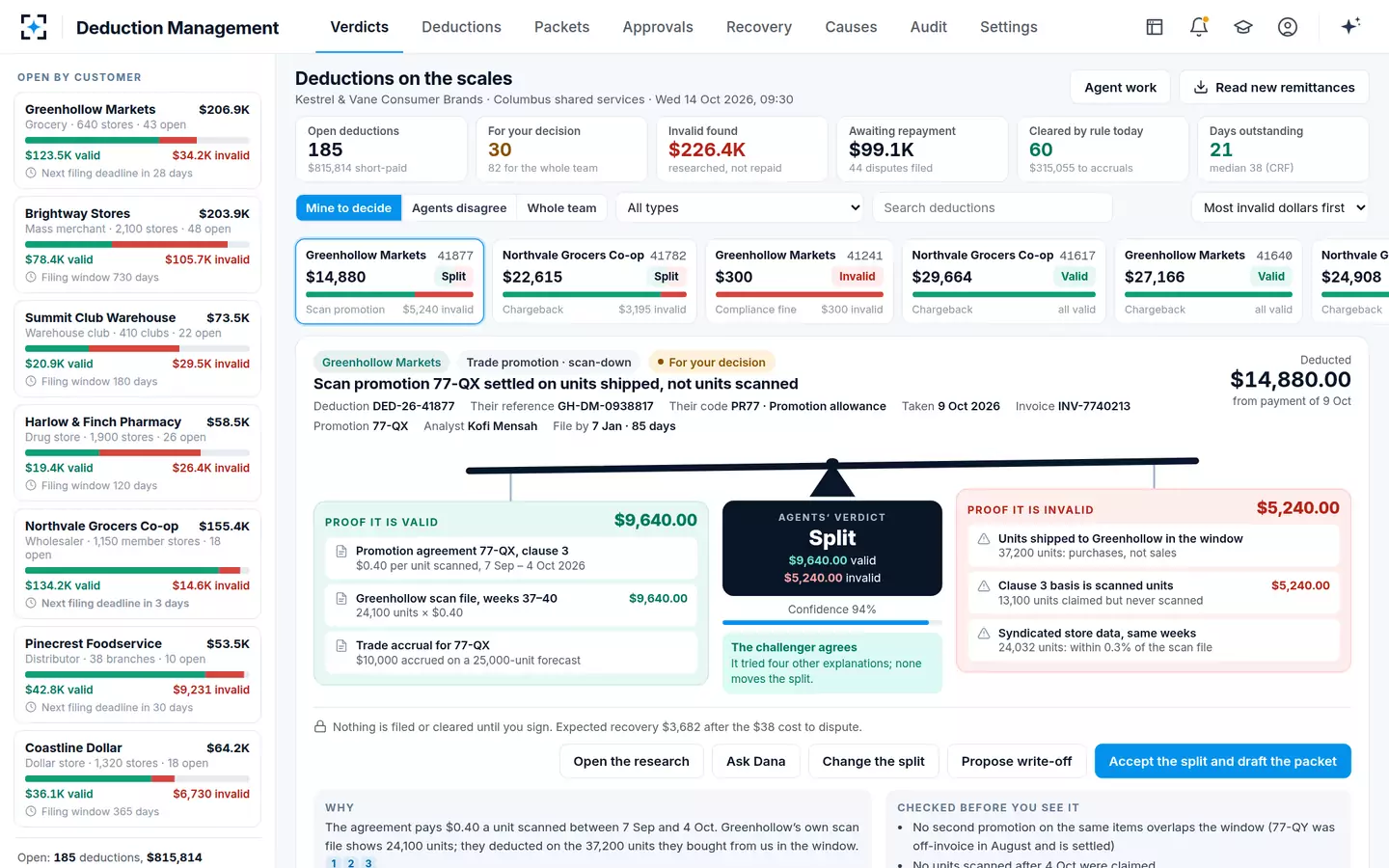
Task: Click the Confidence 94% progress bar
Action: click(x=831, y=623)
